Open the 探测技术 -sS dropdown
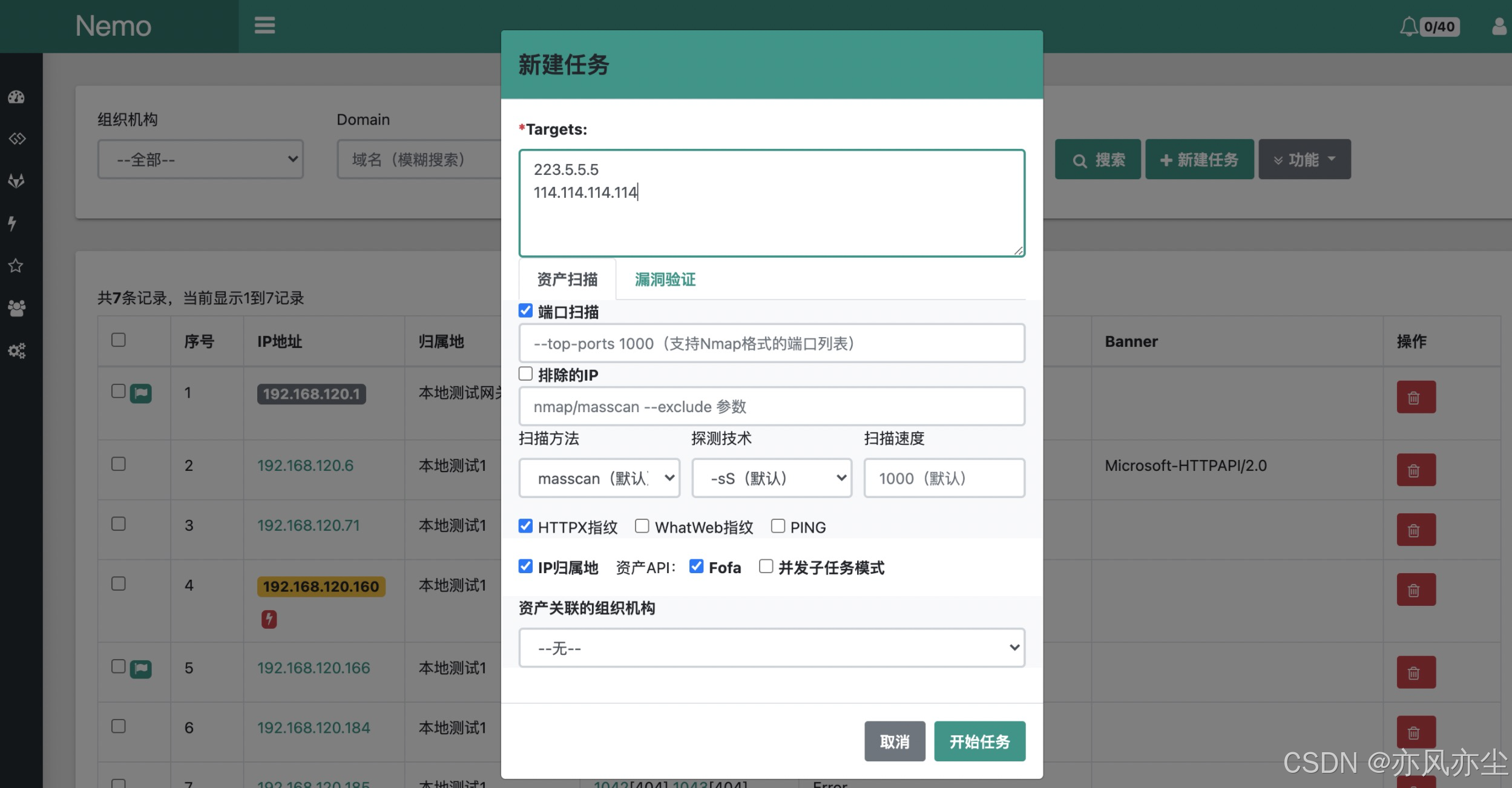This screenshot has height=788, width=1512. (771, 478)
